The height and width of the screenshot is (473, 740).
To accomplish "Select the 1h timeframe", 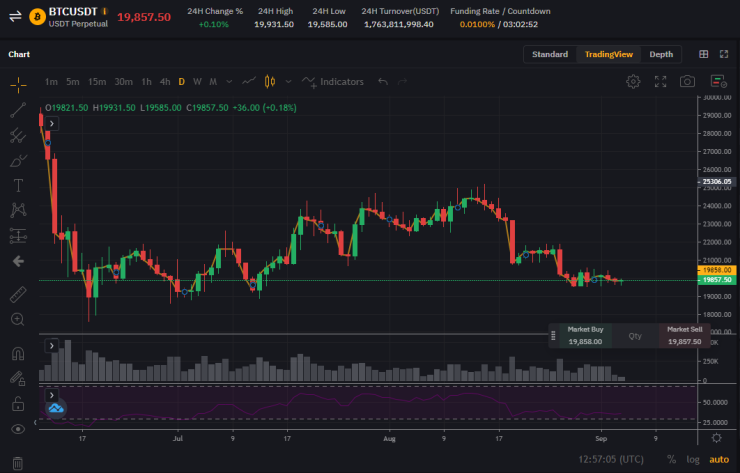I will (x=146, y=82).
